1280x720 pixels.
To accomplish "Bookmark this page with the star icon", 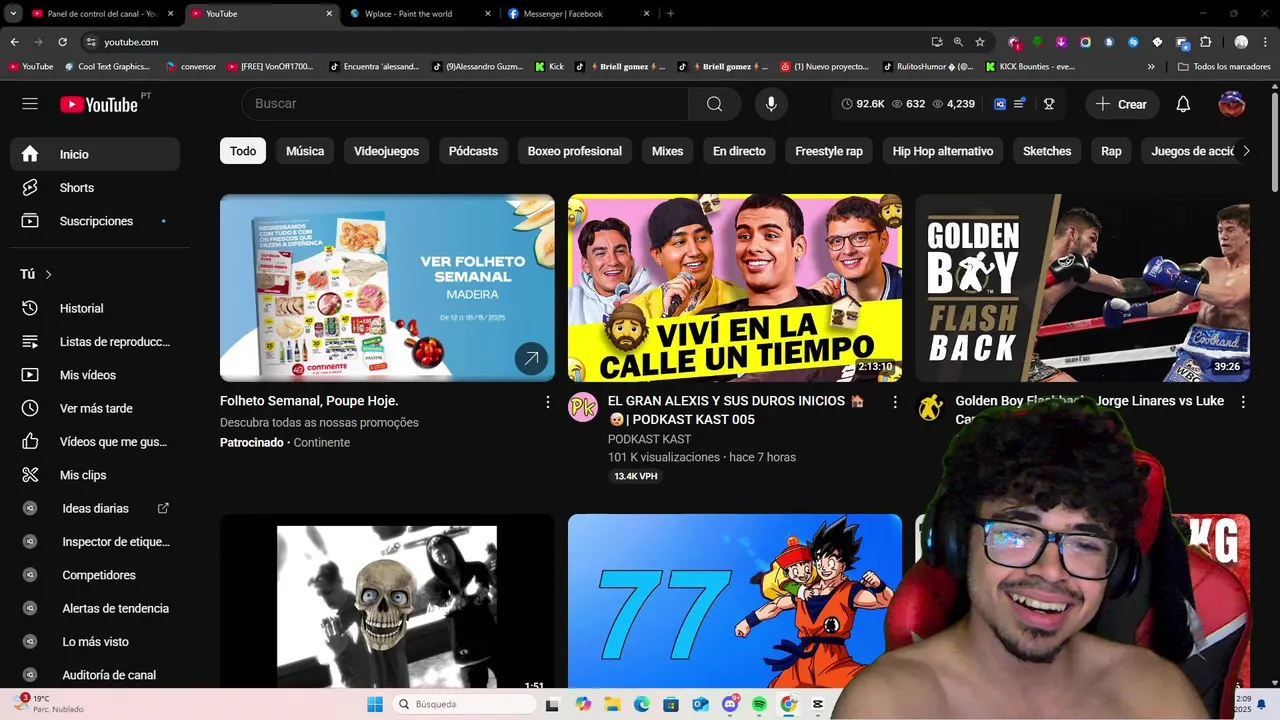I will [x=980, y=42].
